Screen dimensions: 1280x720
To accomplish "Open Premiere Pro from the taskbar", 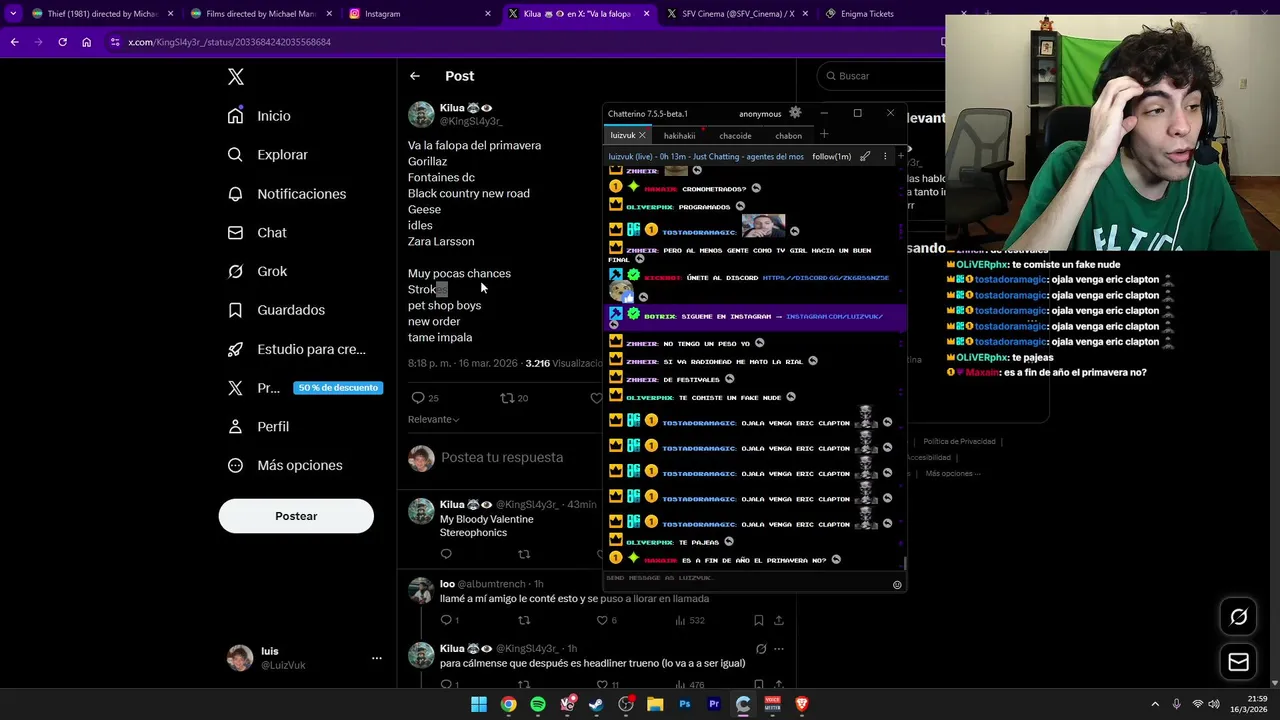I will 714,704.
